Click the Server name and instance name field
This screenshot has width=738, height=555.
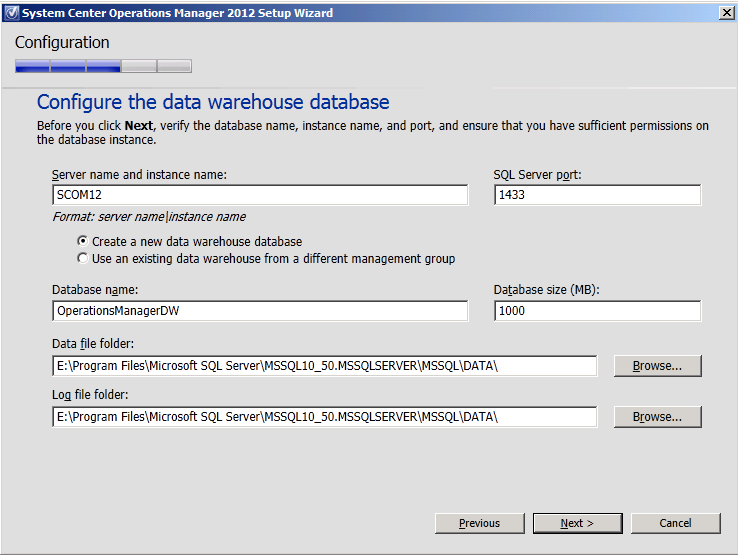[260, 195]
